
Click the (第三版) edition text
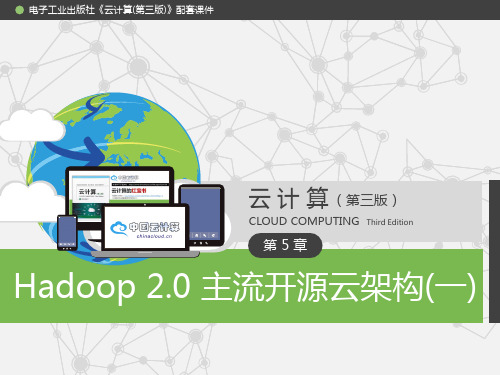(x=367, y=200)
